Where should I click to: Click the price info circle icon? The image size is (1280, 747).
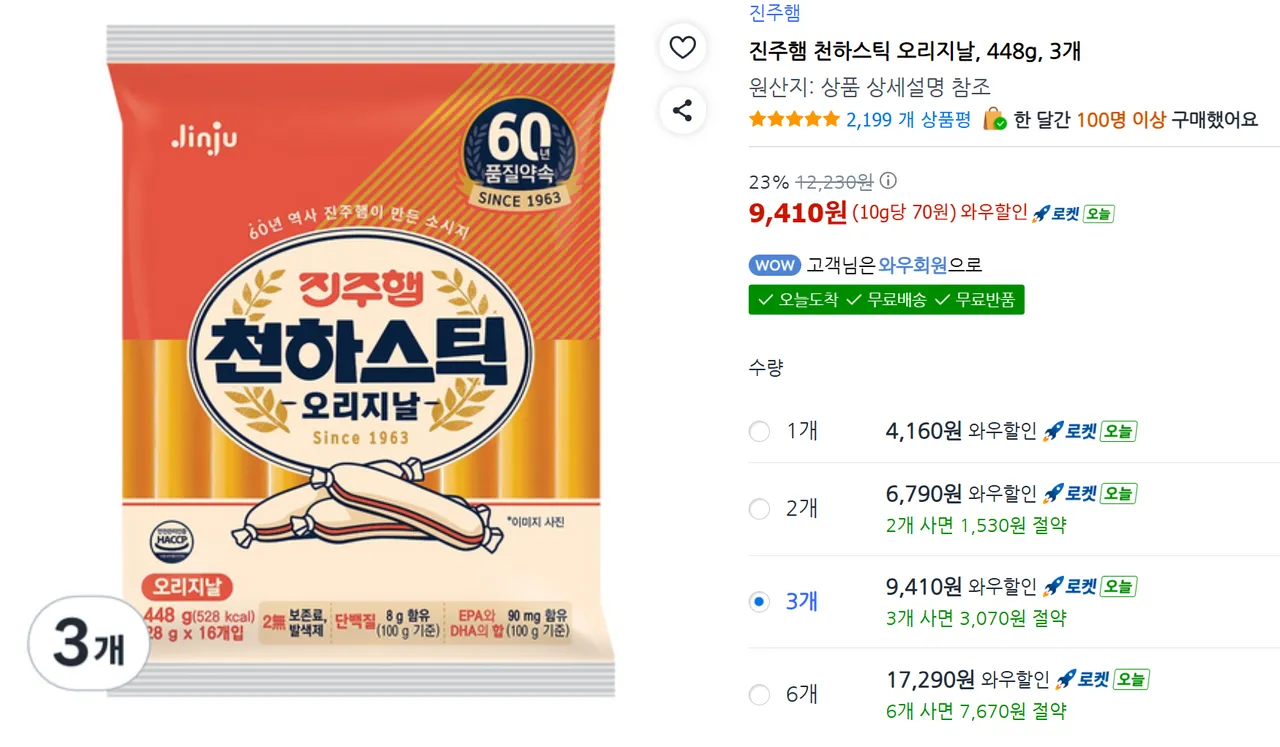pos(888,181)
